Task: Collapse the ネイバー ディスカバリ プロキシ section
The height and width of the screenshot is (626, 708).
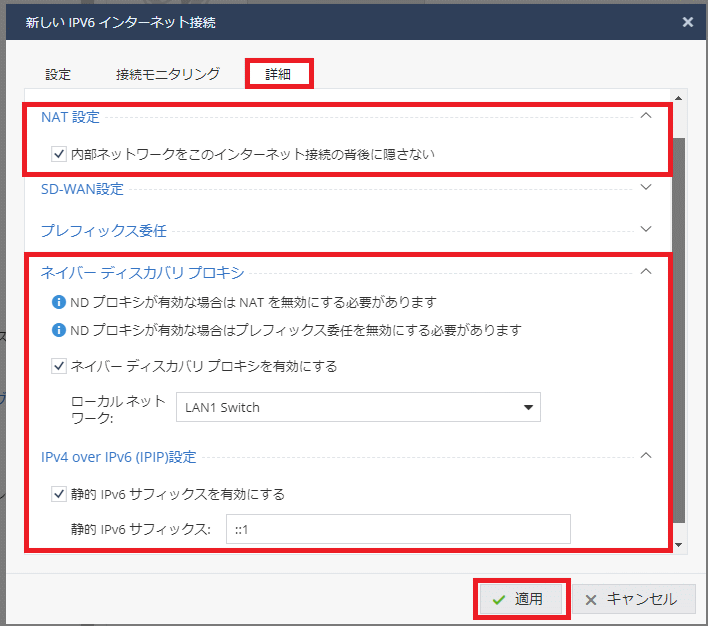Action: (645, 271)
